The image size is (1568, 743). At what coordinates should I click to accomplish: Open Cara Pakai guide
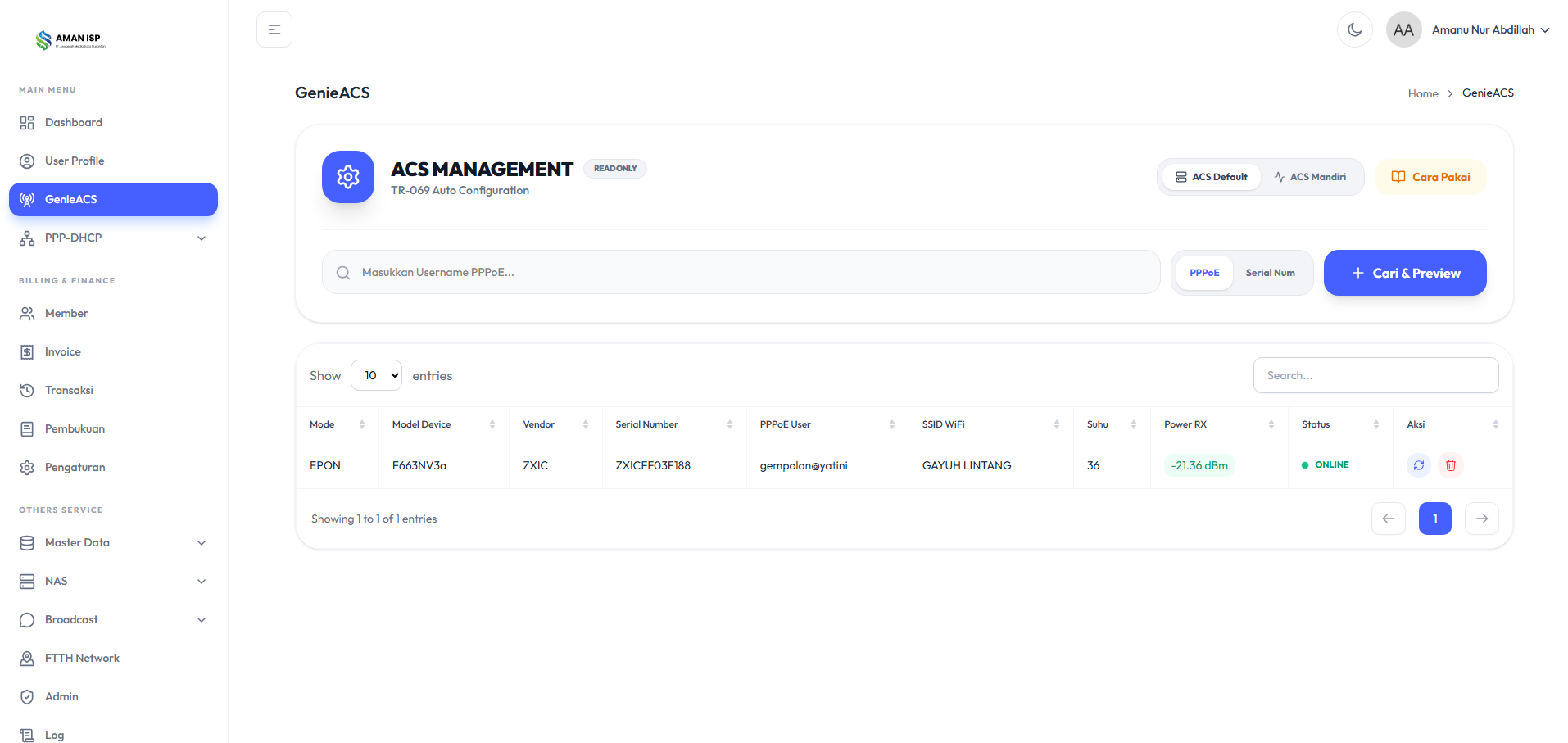[x=1430, y=177]
